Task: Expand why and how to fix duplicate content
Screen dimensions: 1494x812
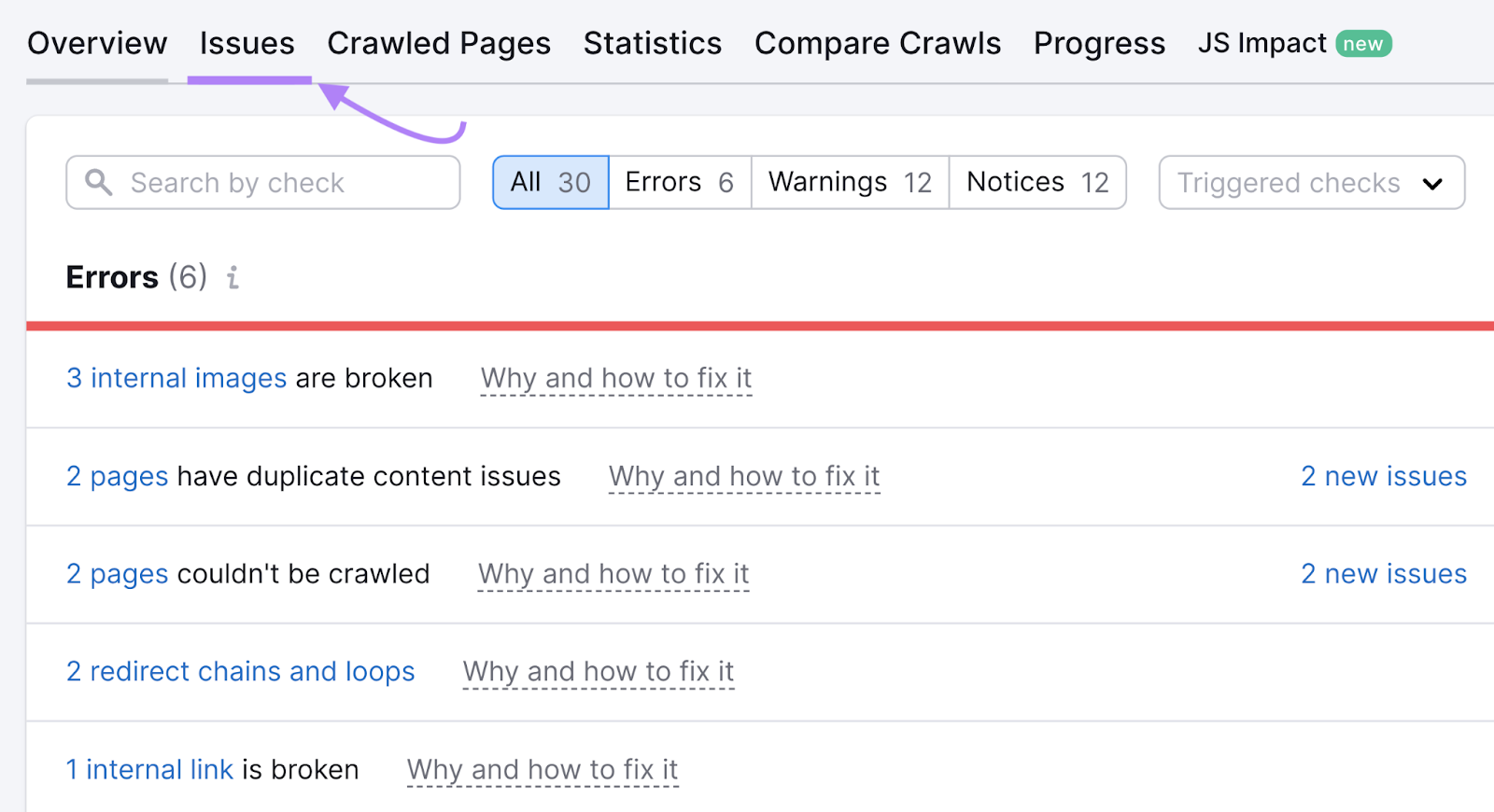Action: [x=743, y=476]
